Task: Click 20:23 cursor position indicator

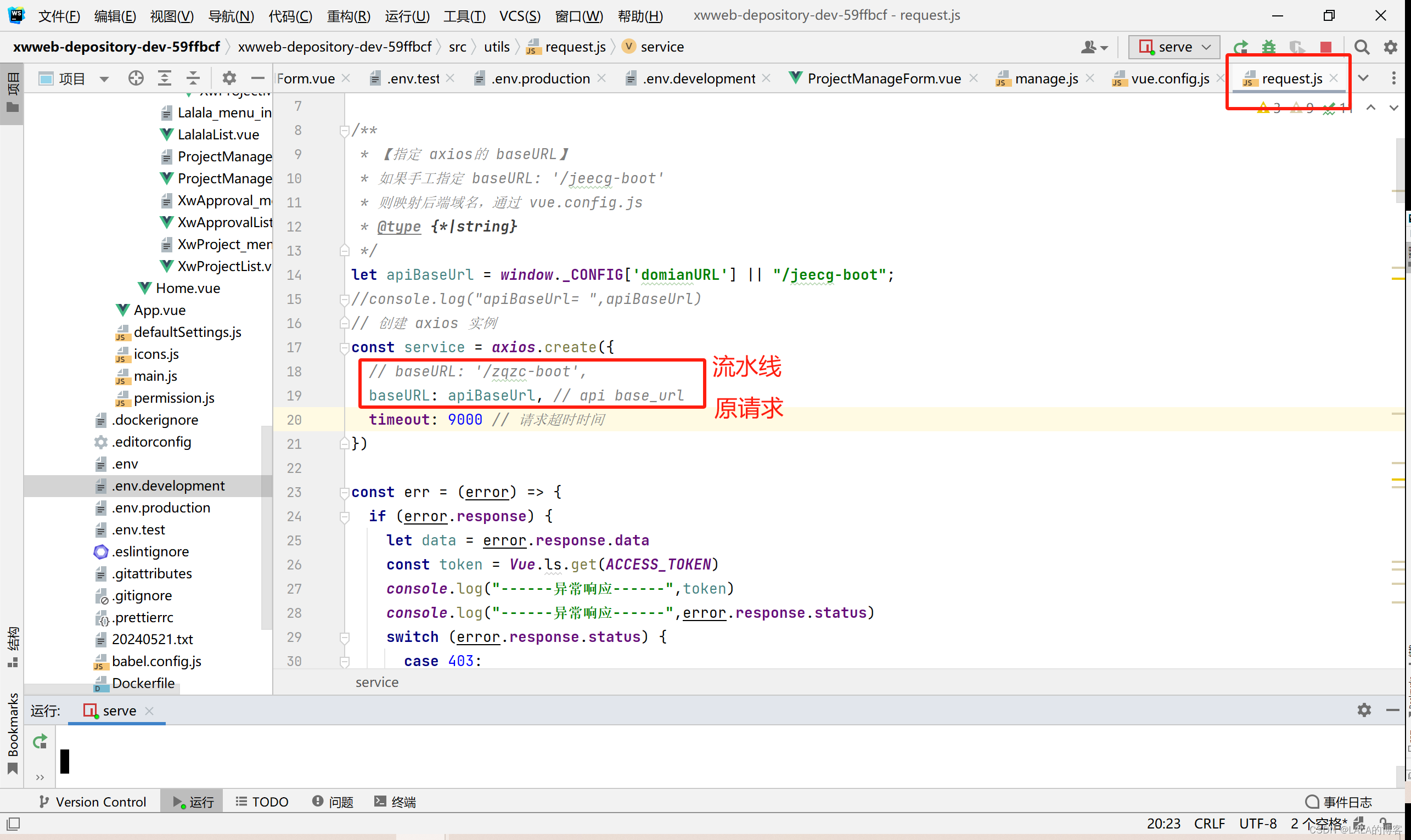Action: pos(1163,824)
